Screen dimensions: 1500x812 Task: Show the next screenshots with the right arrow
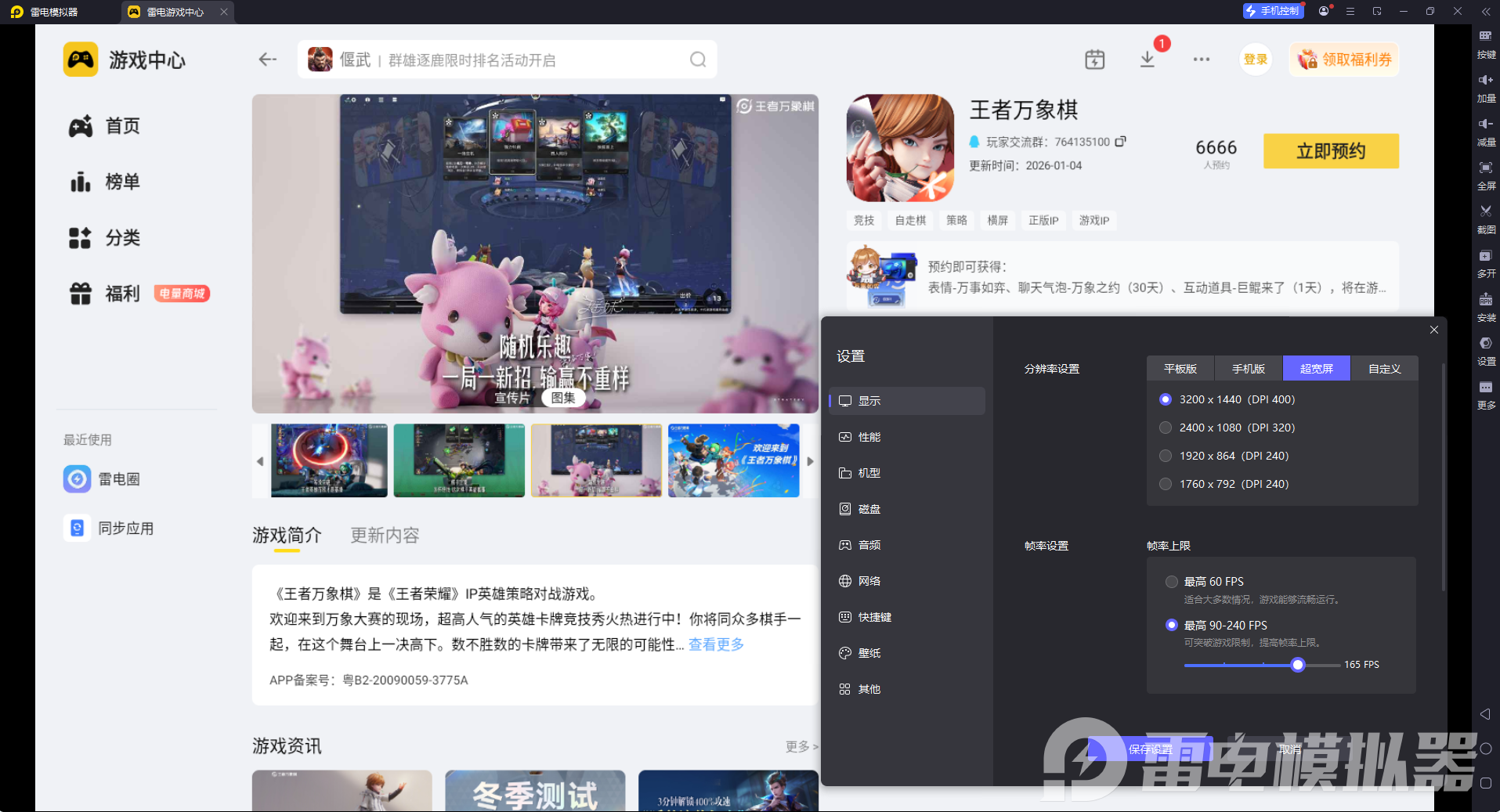(x=810, y=461)
